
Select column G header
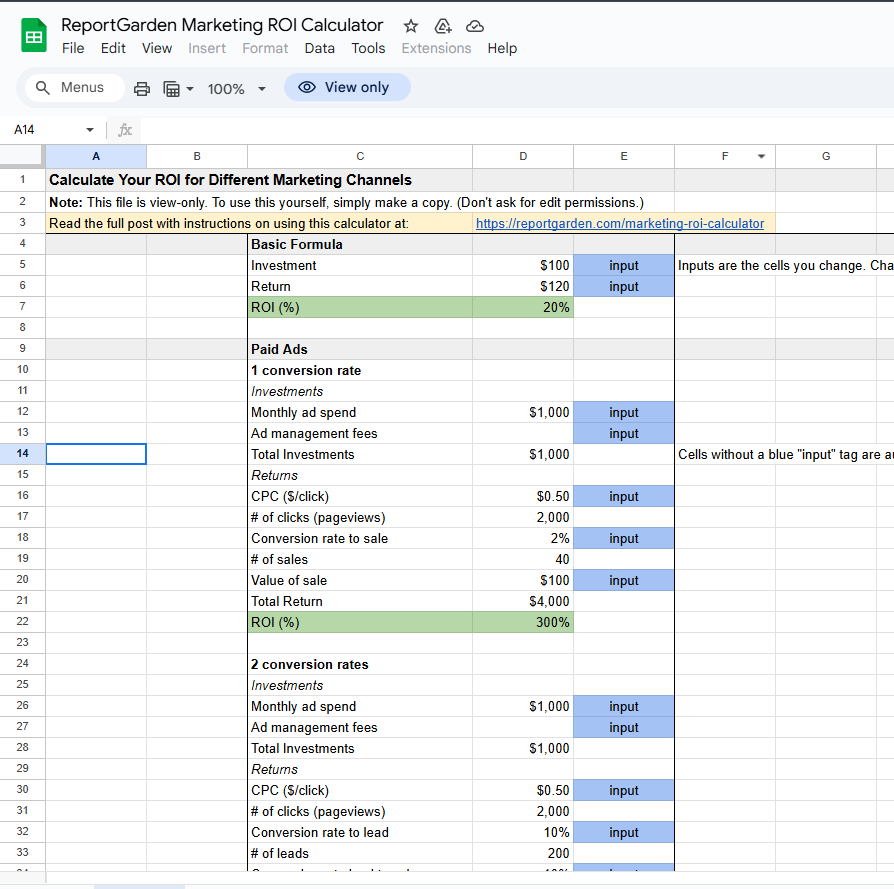tap(826, 156)
